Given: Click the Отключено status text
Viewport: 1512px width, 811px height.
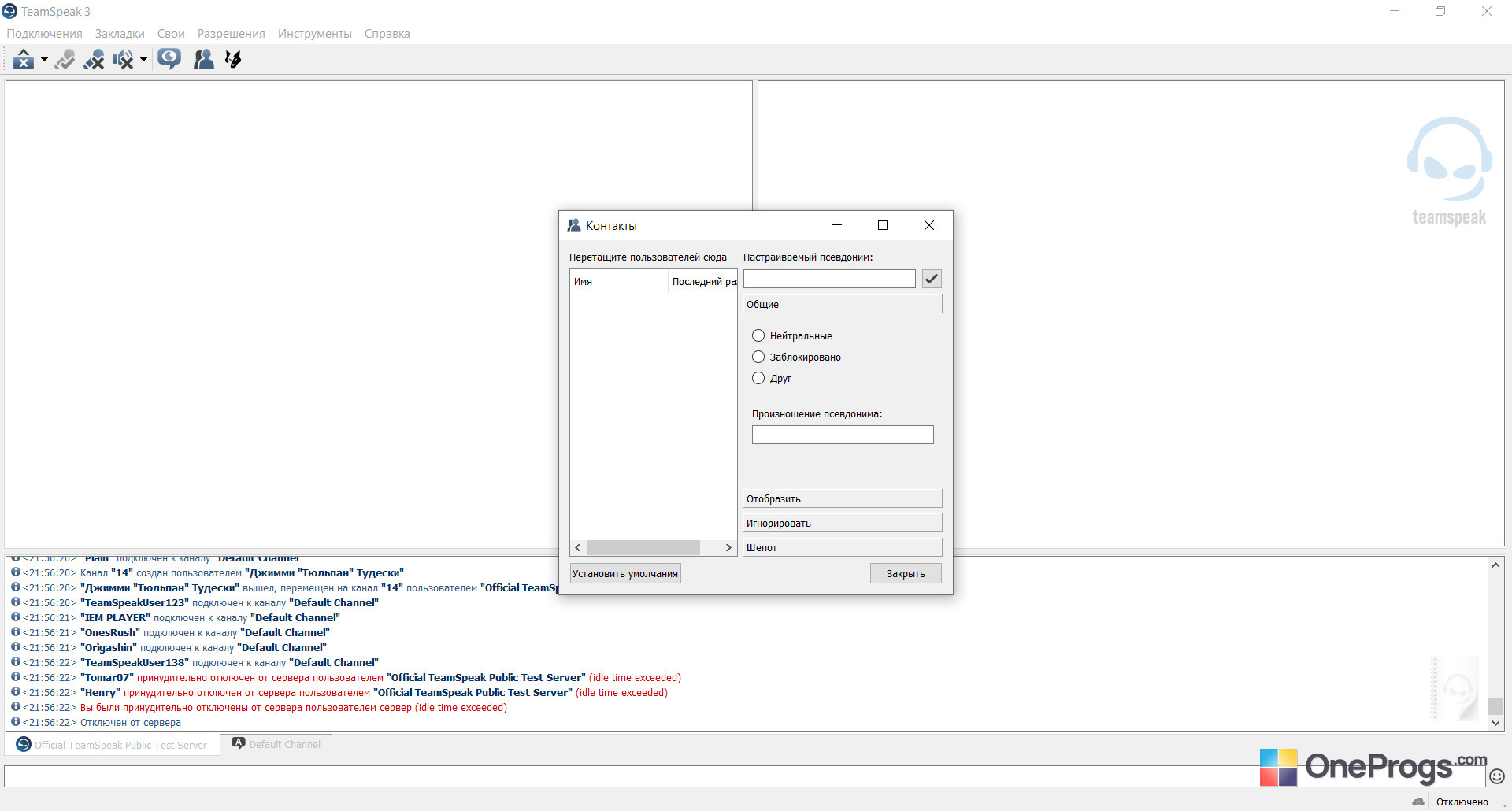Looking at the screenshot, I should click(1462, 802).
